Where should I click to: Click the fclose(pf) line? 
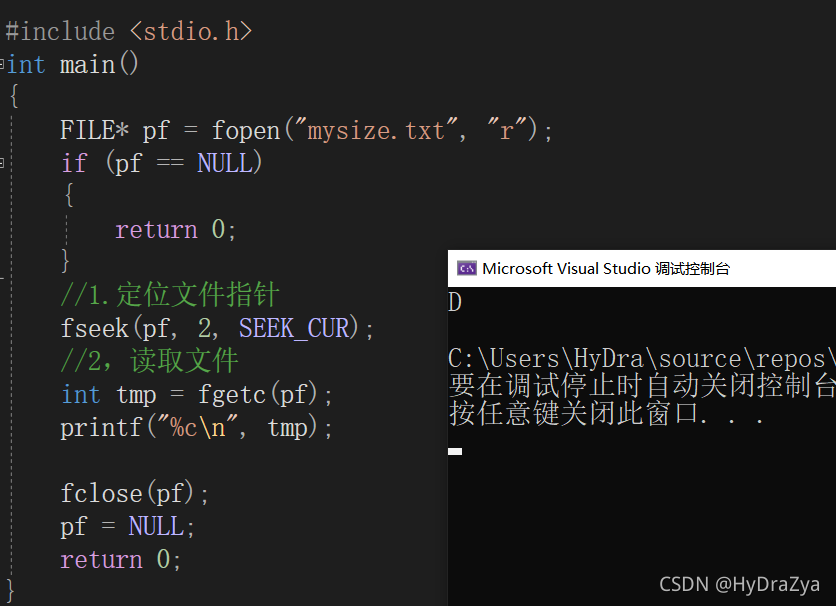(134, 494)
